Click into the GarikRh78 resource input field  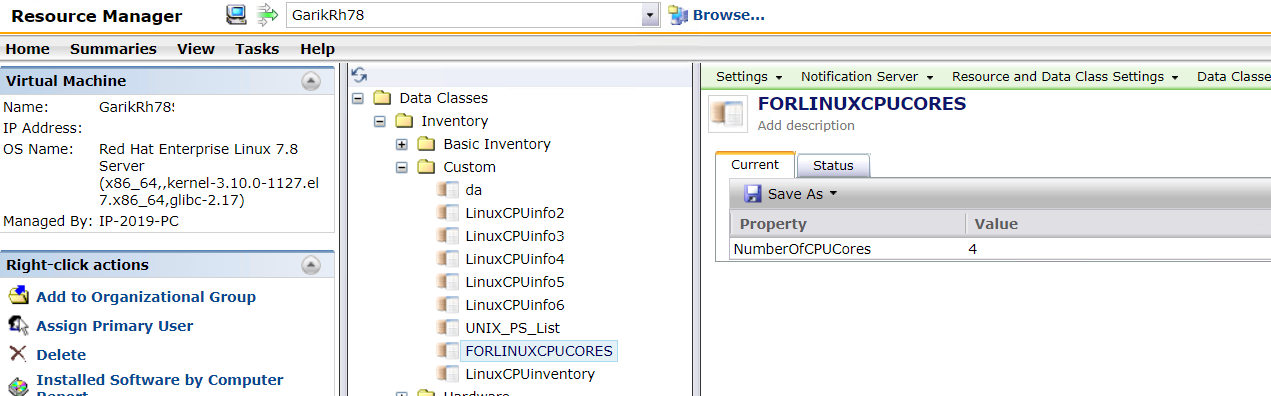464,15
